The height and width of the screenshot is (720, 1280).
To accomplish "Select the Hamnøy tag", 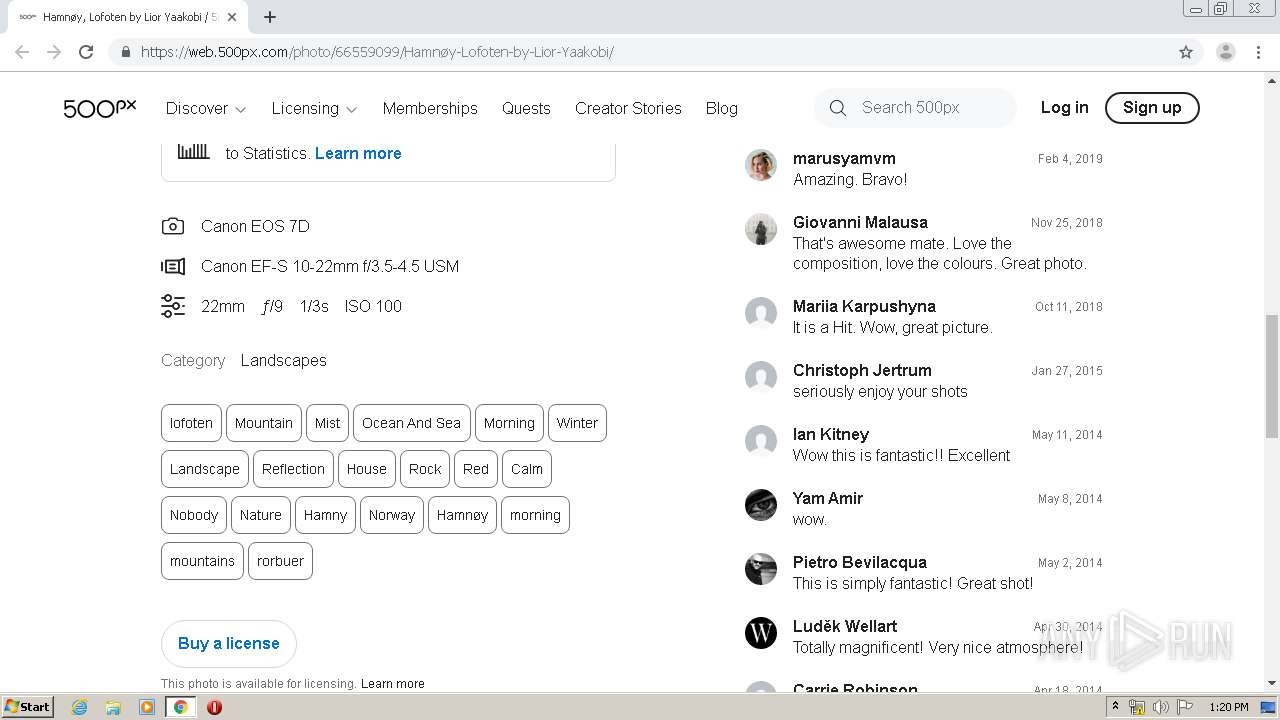I will click(462, 515).
